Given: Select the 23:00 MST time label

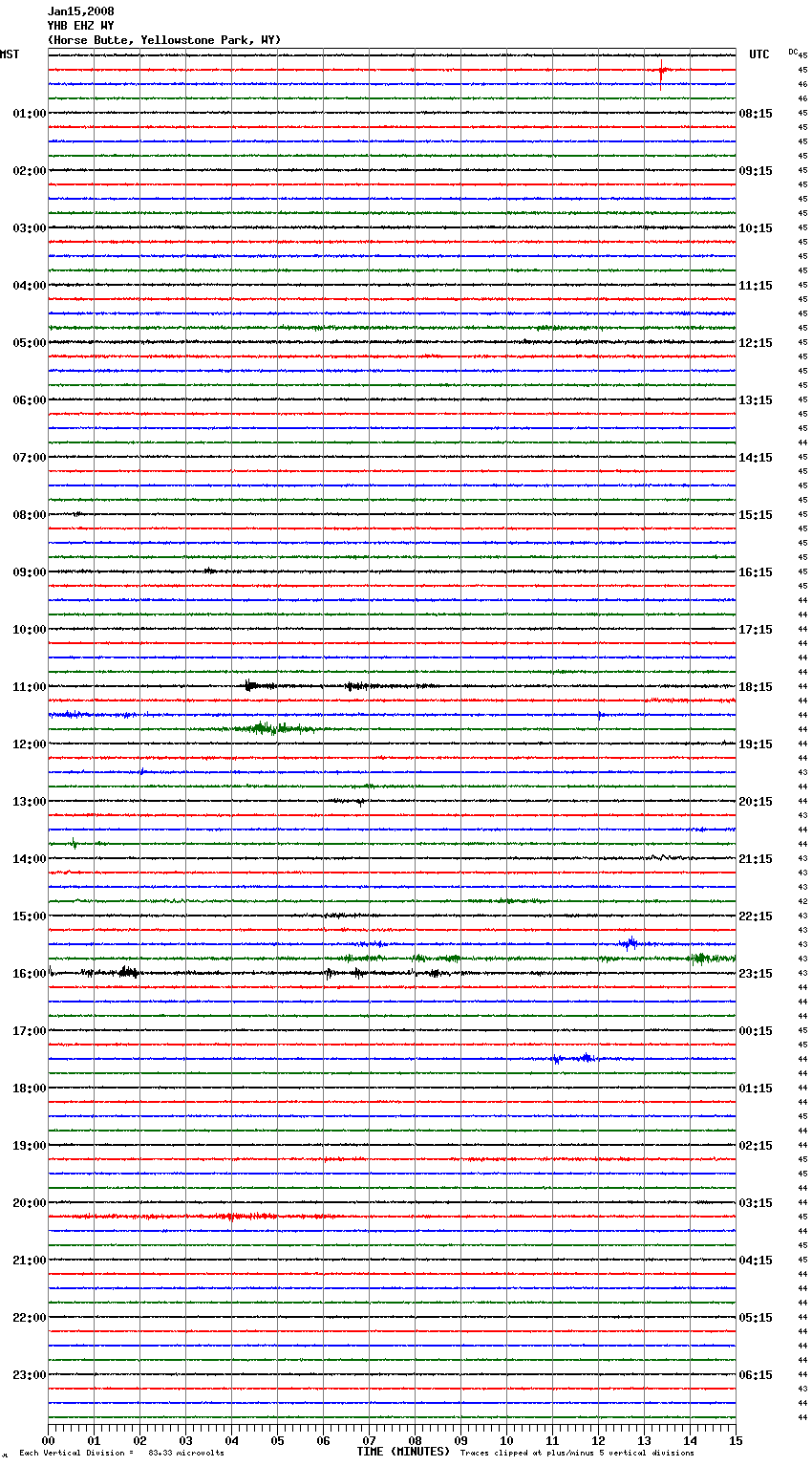Looking at the screenshot, I should [x=30, y=1375].
